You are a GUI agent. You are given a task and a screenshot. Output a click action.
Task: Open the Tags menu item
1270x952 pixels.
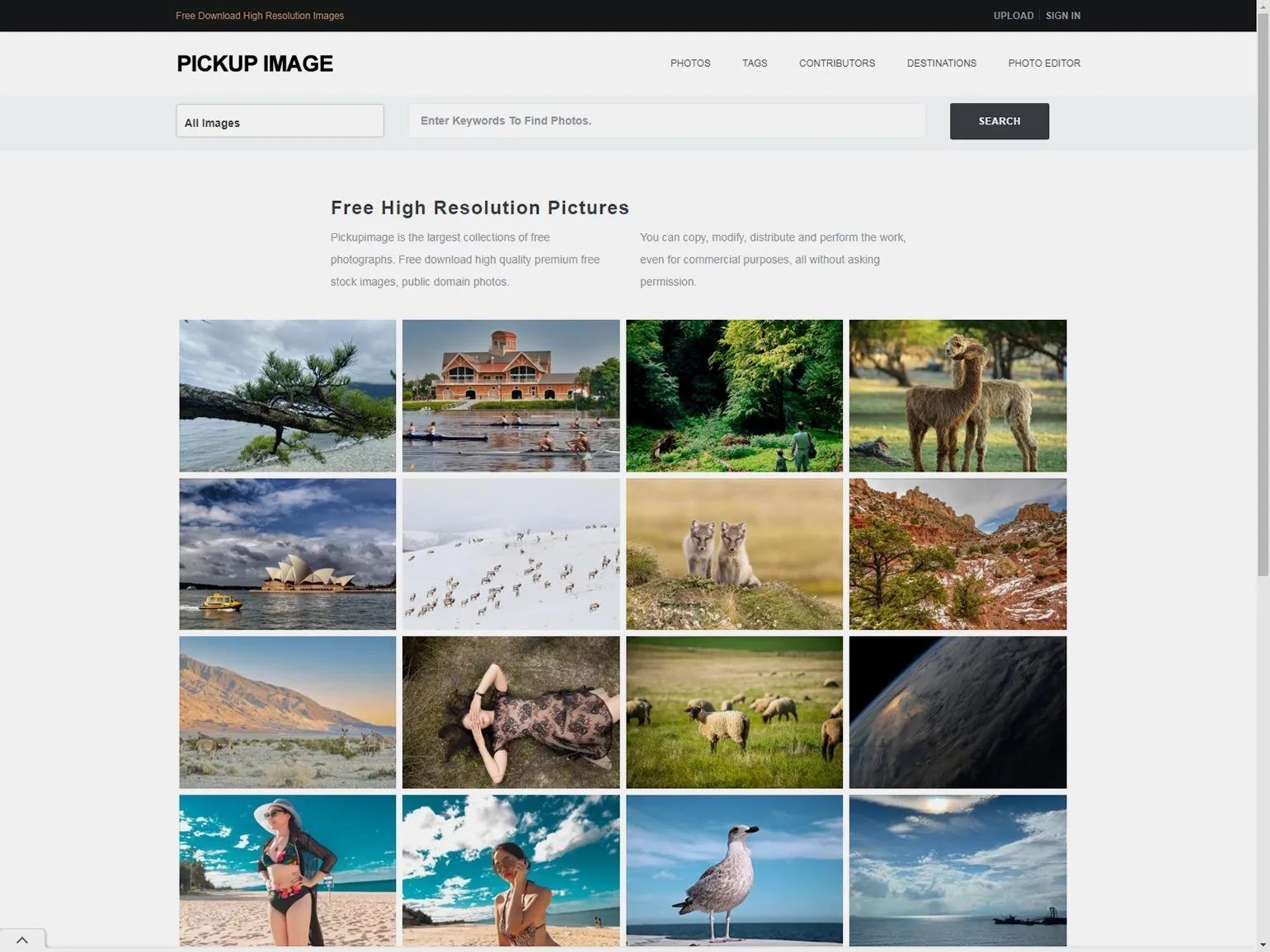pos(755,63)
